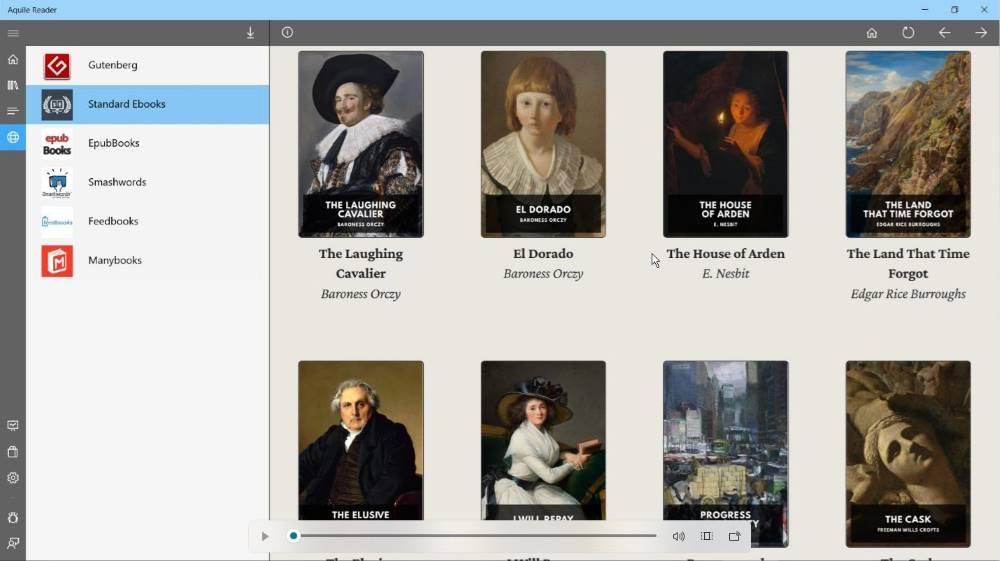Navigate forward with the right arrow
1000x561 pixels.
(981, 33)
